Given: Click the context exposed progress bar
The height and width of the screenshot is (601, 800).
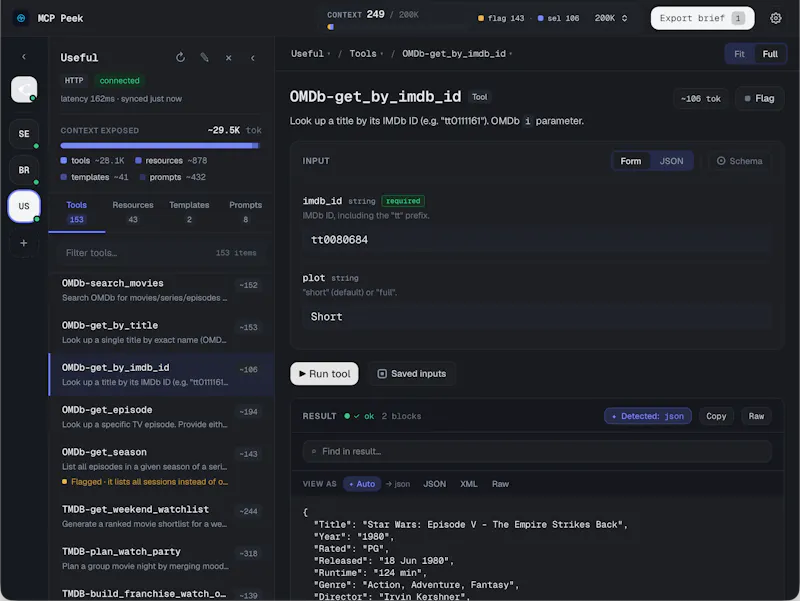Looking at the screenshot, I should [x=160, y=146].
